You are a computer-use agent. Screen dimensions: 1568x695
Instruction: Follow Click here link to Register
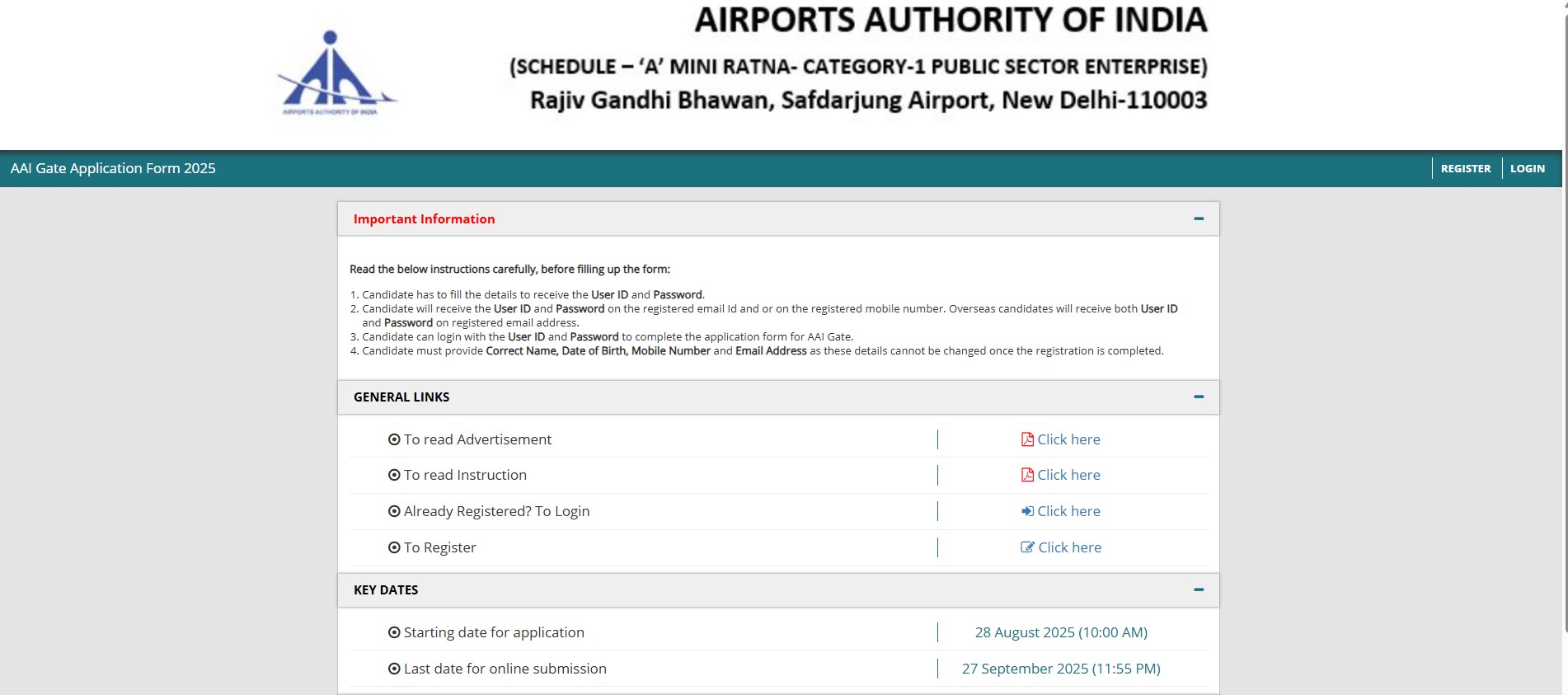(1069, 547)
